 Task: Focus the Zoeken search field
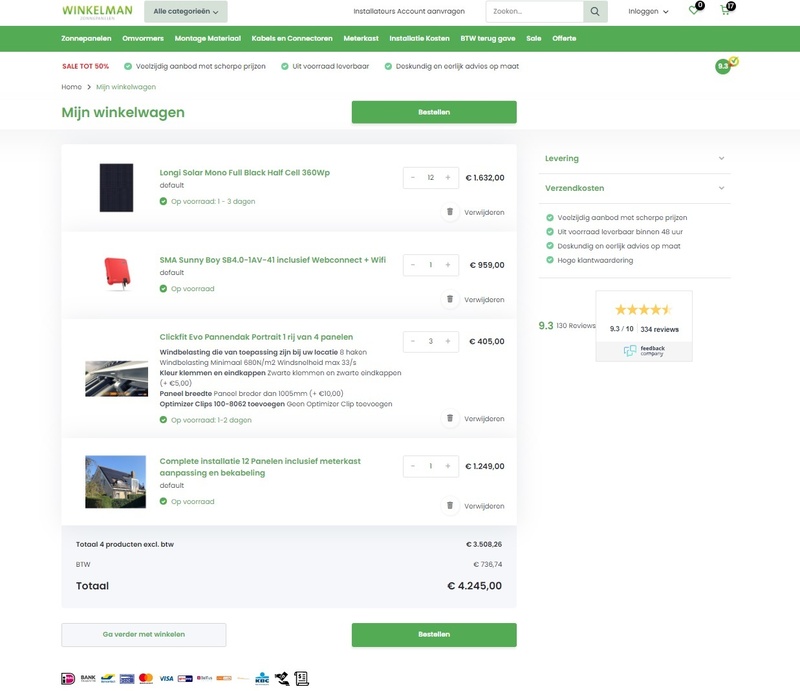coord(535,11)
